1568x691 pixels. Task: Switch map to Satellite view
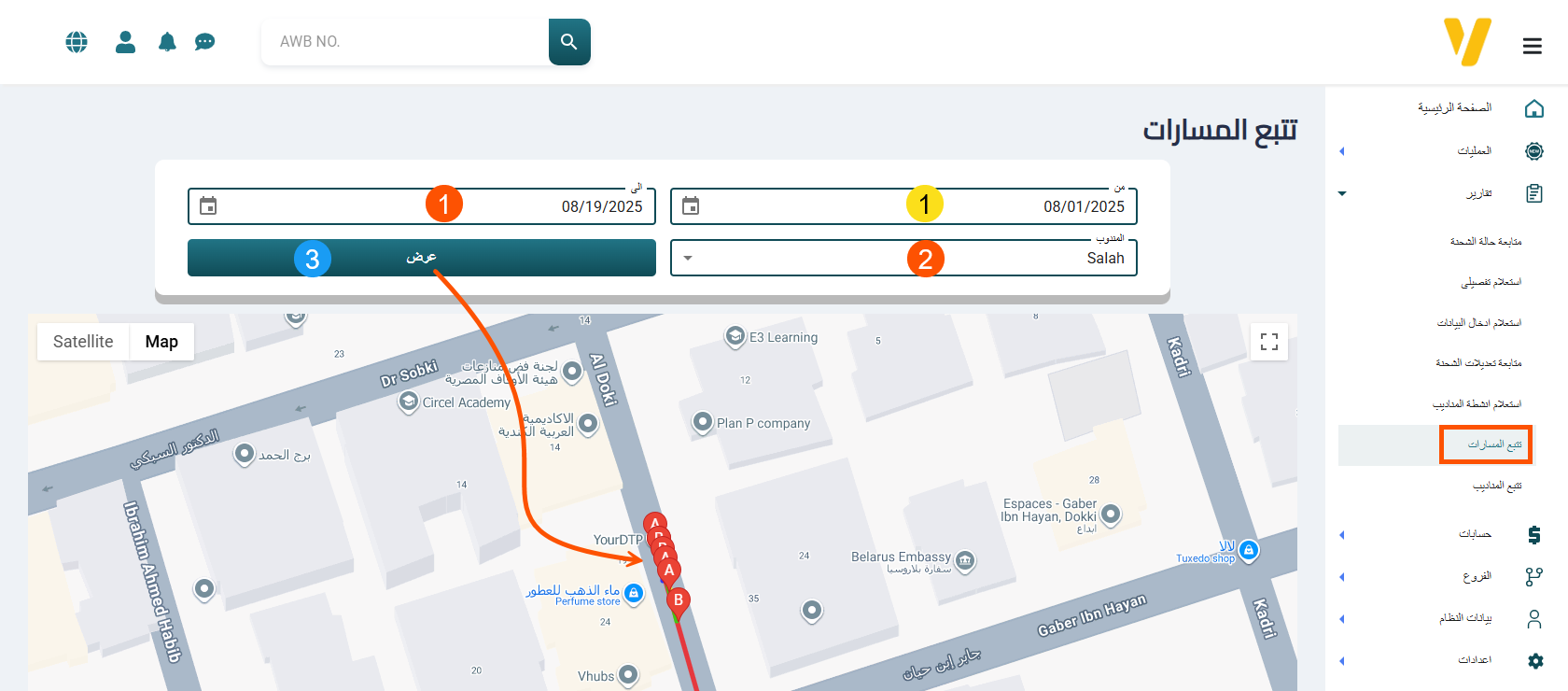click(x=83, y=342)
